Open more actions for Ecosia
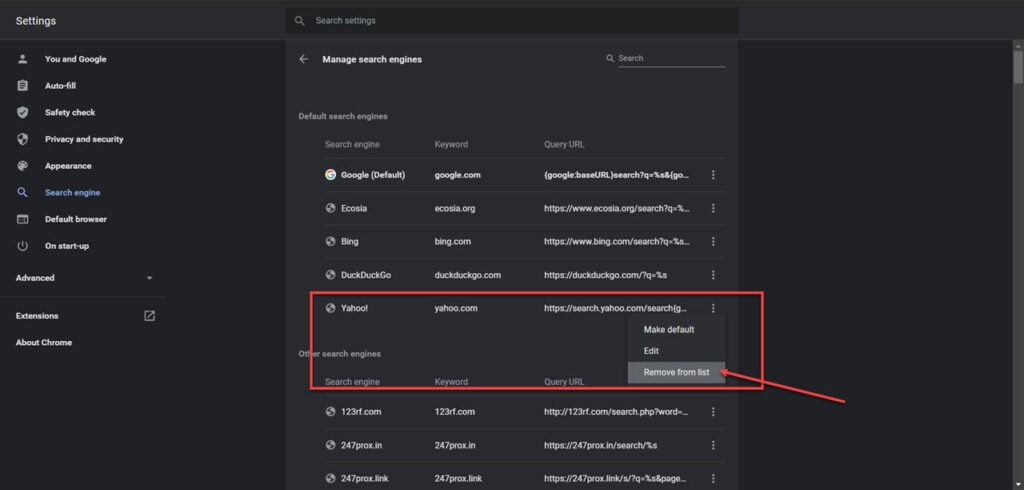The image size is (1024, 490). [x=713, y=208]
